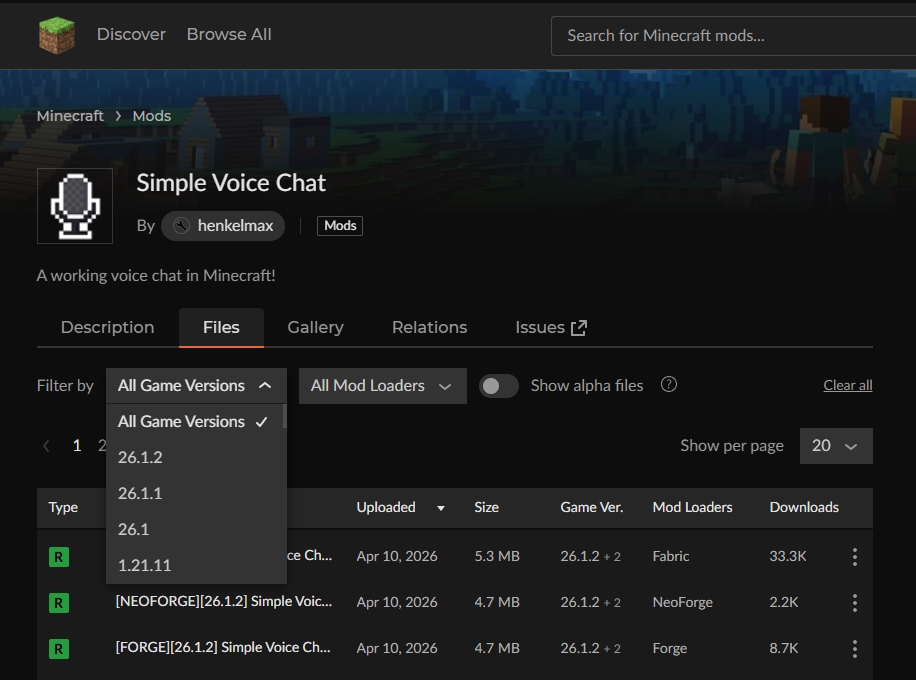
Task: Click the green R release badge on the Forge row
Action: [x=58, y=648]
